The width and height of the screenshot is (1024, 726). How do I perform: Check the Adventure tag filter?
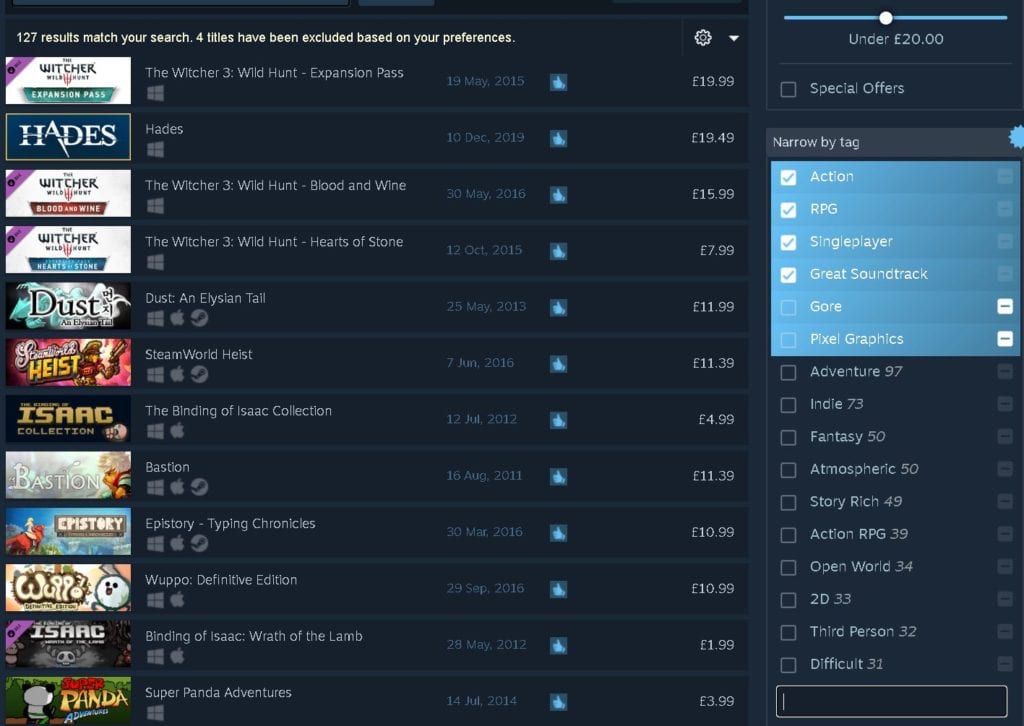789,372
